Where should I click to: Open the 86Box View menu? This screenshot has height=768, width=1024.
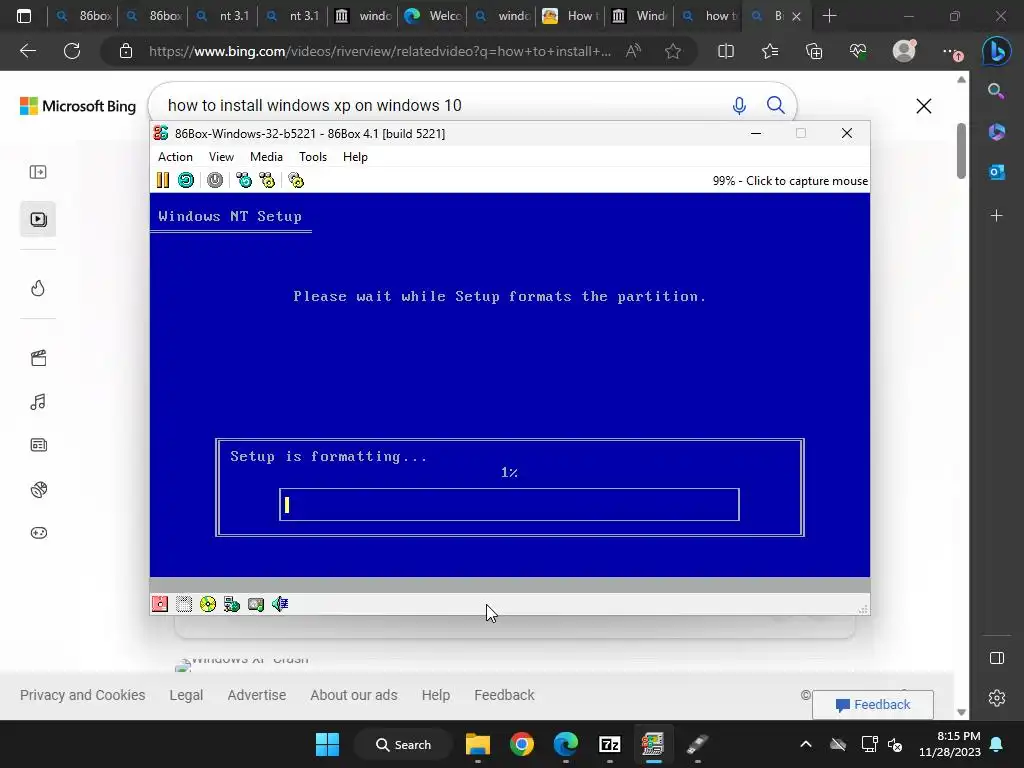[x=221, y=157]
